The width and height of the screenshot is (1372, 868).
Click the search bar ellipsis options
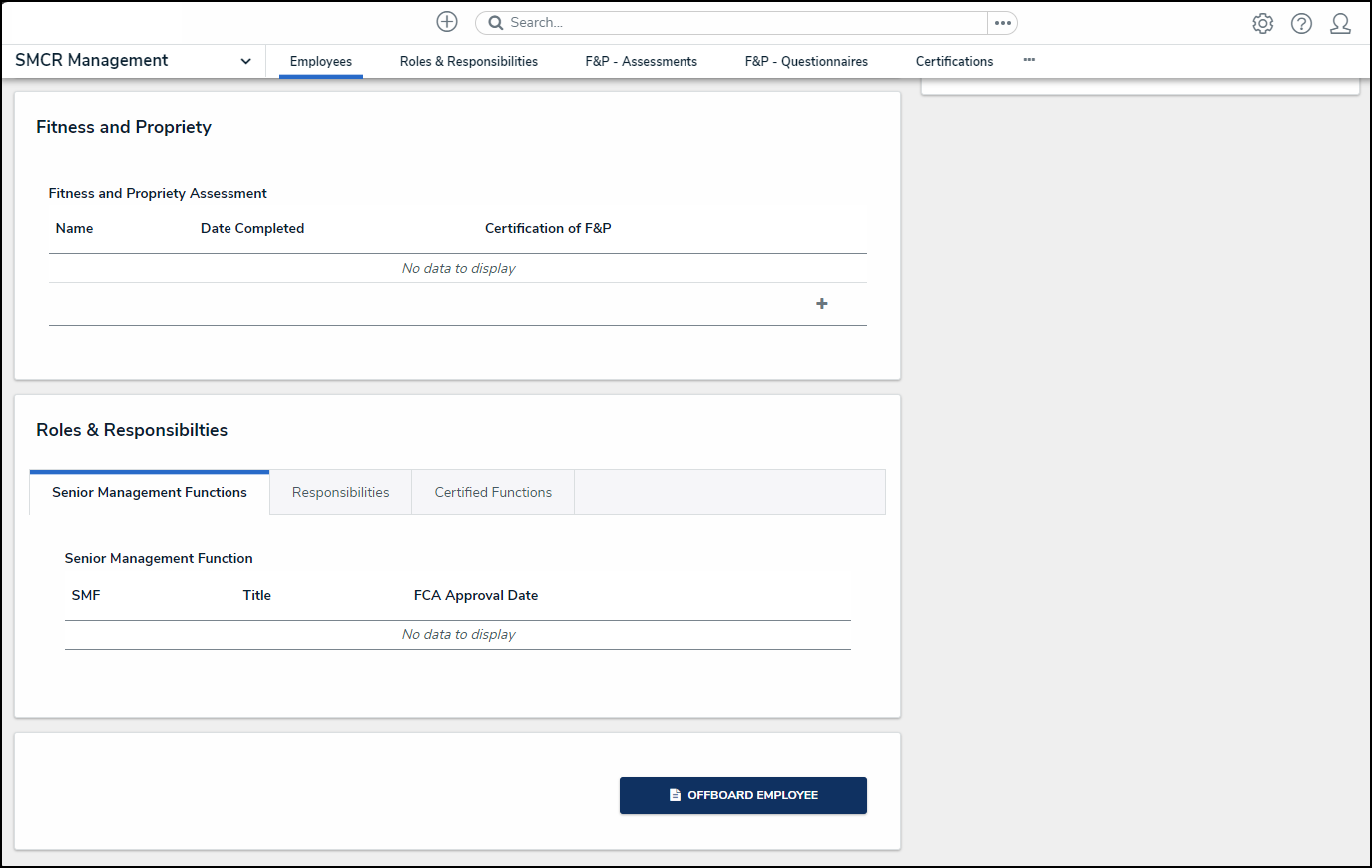point(1002,23)
